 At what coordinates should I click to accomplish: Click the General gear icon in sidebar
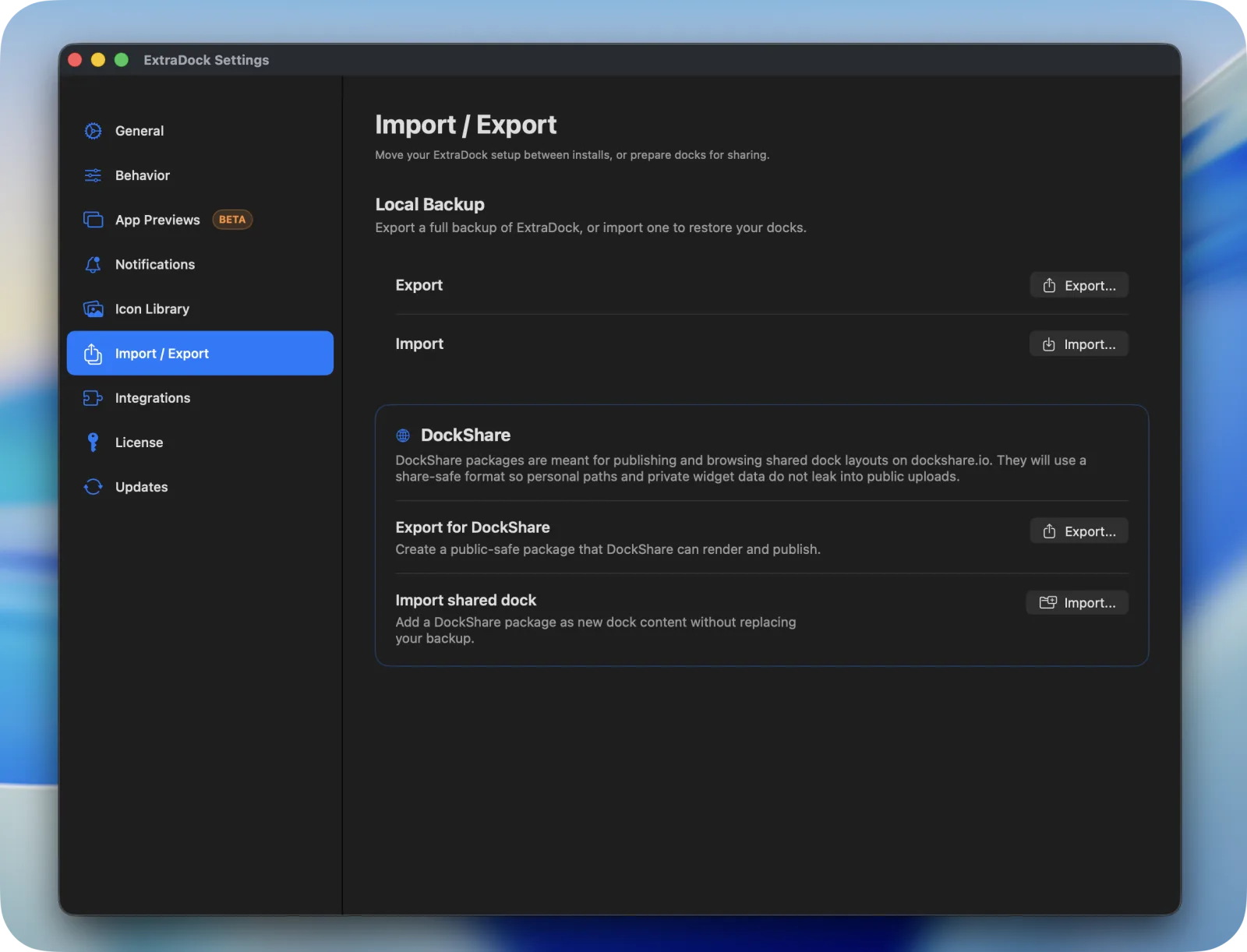(x=93, y=131)
